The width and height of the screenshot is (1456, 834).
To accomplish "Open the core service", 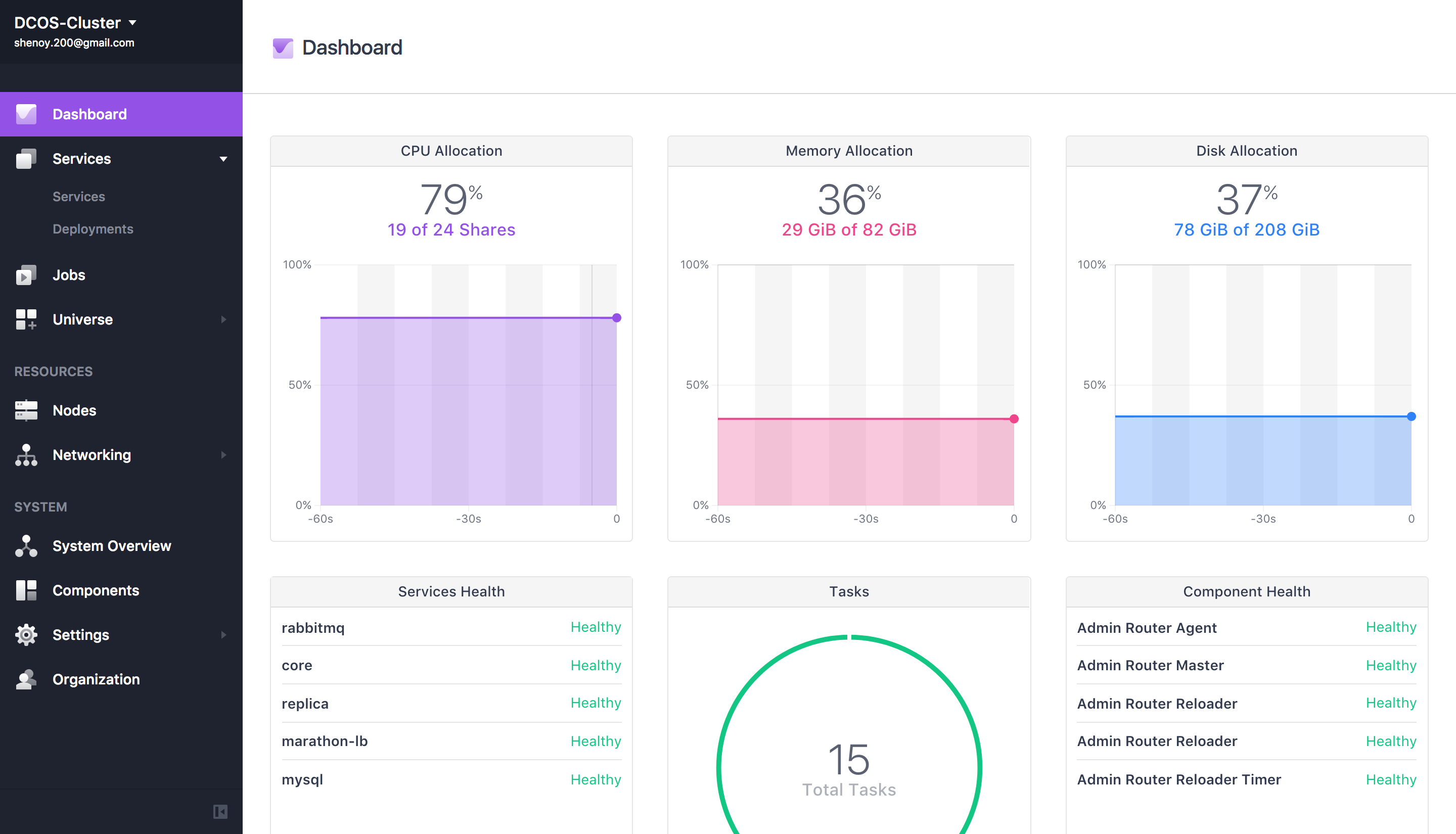I will click(297, 666).
